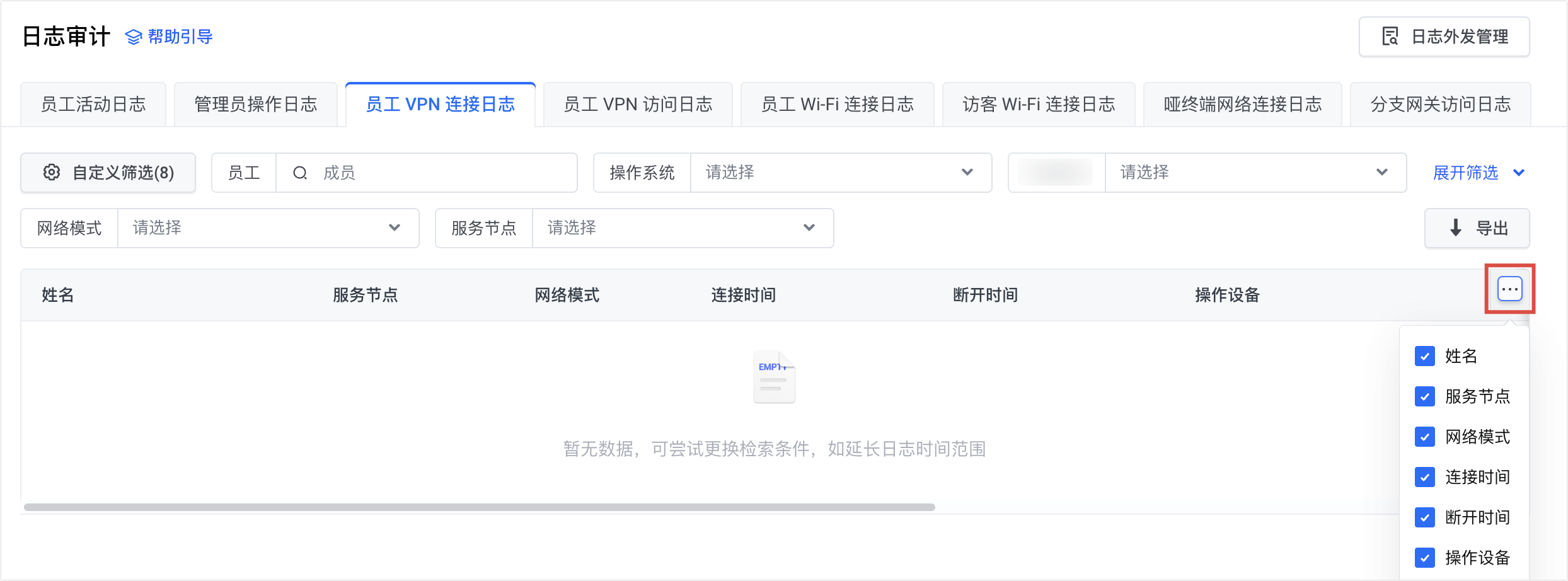
Task: Switch to the 管理员操作日志 tab
Action: [x=255, y=105]
